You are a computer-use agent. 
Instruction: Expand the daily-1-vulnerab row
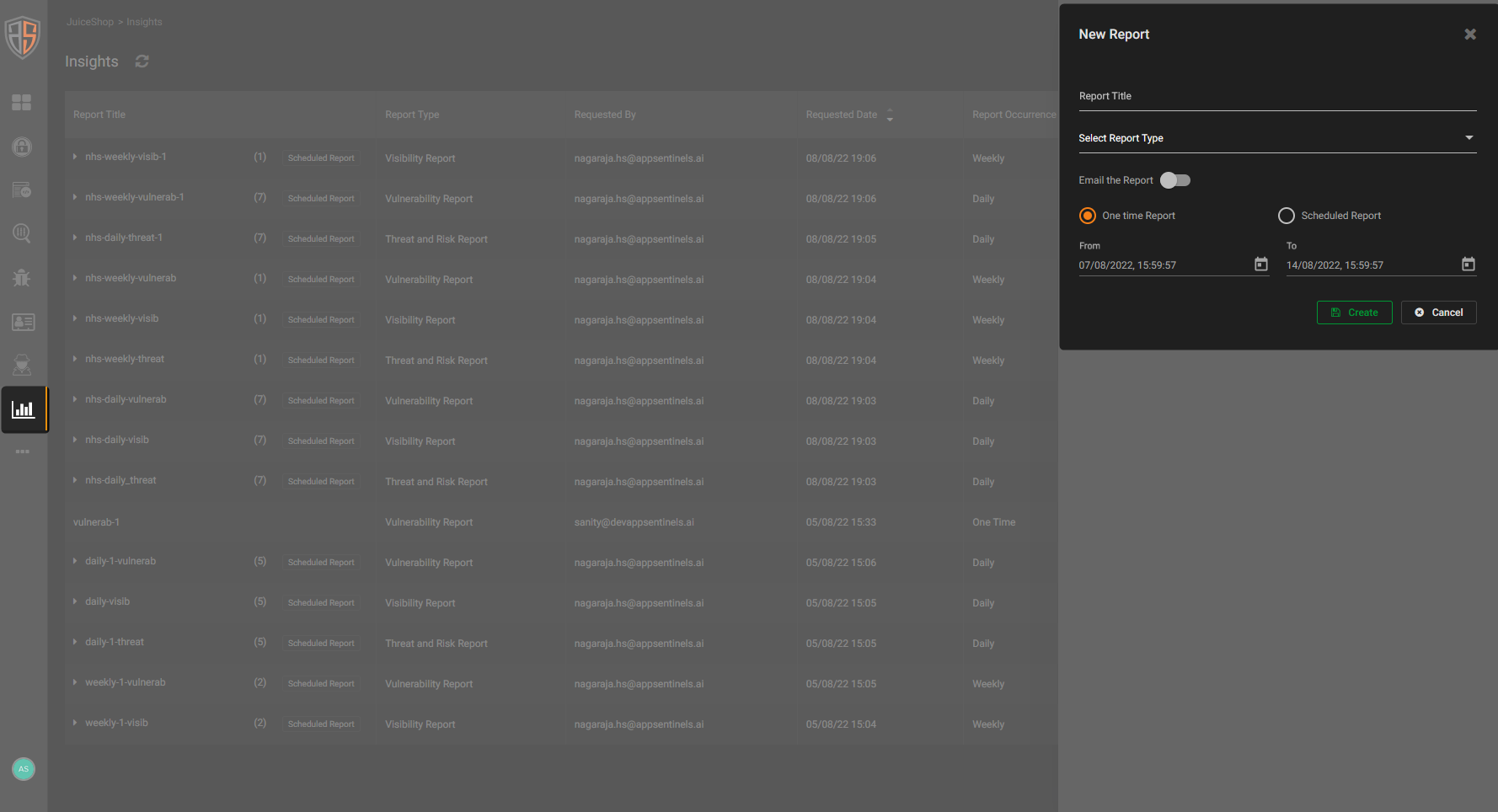pos(75,561)
